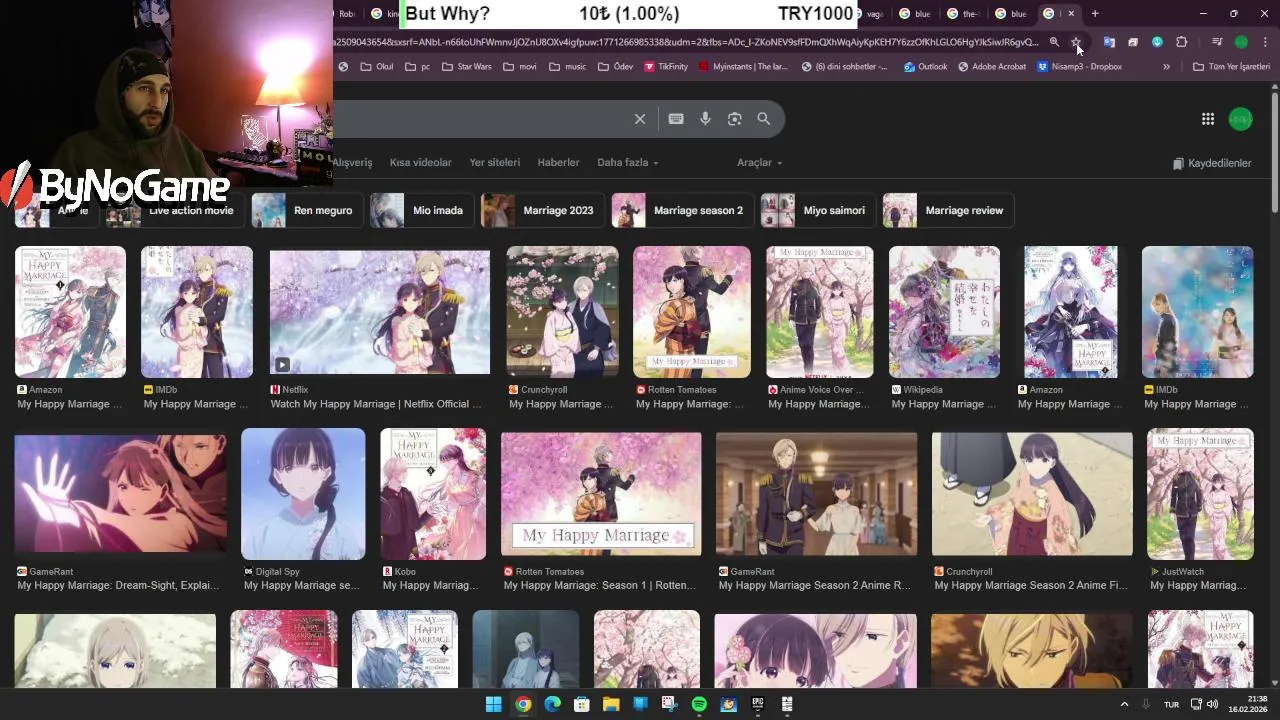Filter by Marriage season 2 chip
Viewport: 1280px width, 720px height.
(x=683, y=210)
